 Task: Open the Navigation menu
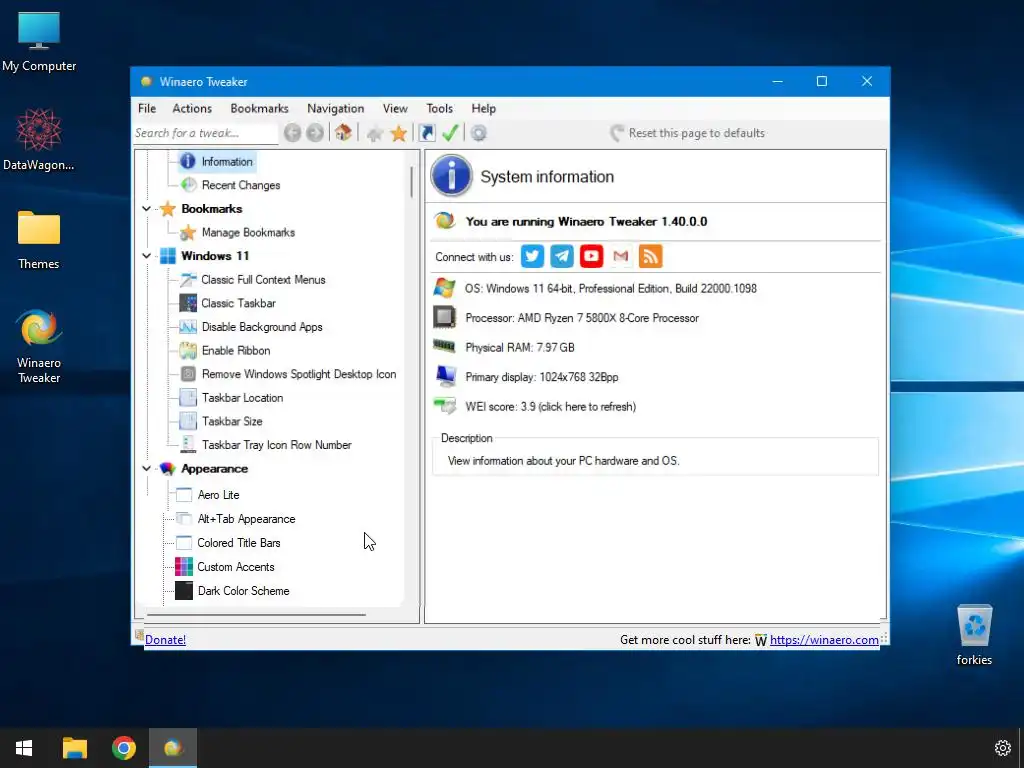[x=336, y=108]
